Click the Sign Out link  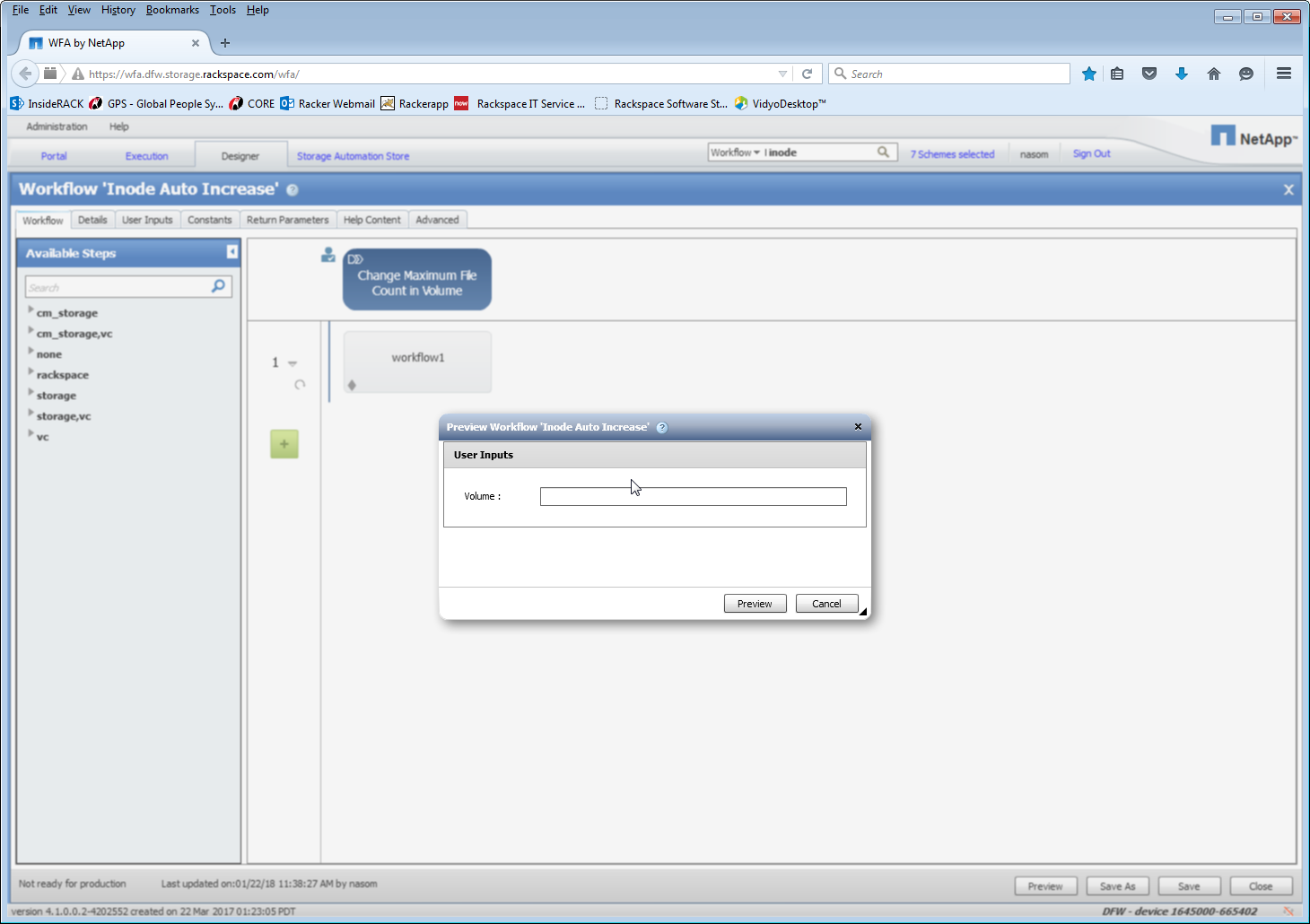coord(1091,153)
